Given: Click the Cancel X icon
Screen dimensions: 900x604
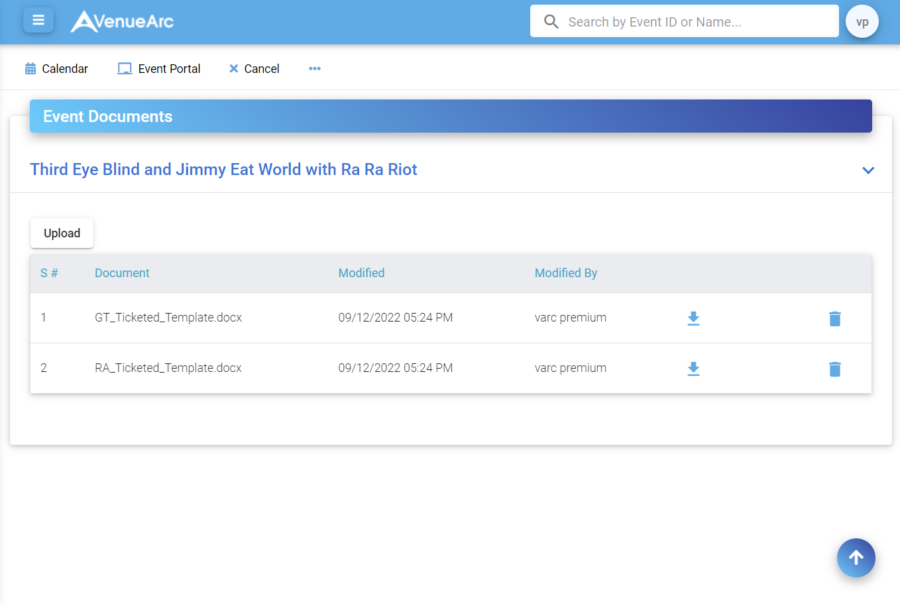Looking at the screenshot, I should [x=234, y=68].
